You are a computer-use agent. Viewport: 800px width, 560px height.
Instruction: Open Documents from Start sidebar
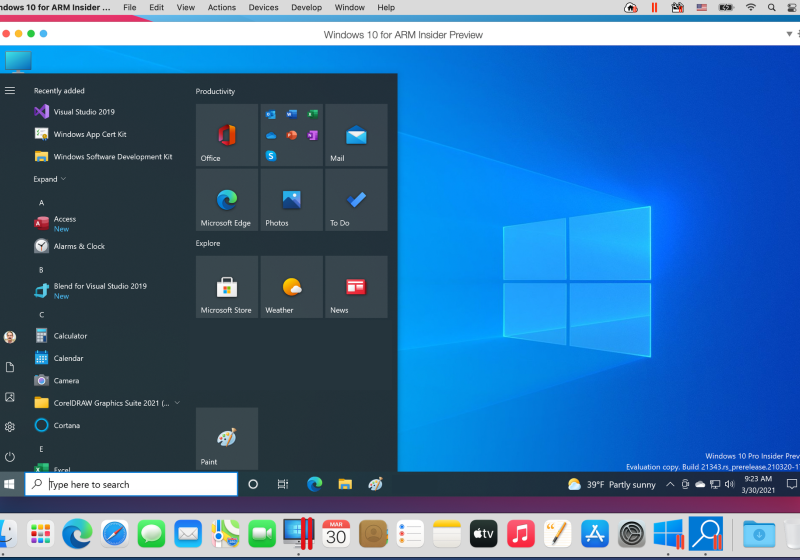pos(10,367)
